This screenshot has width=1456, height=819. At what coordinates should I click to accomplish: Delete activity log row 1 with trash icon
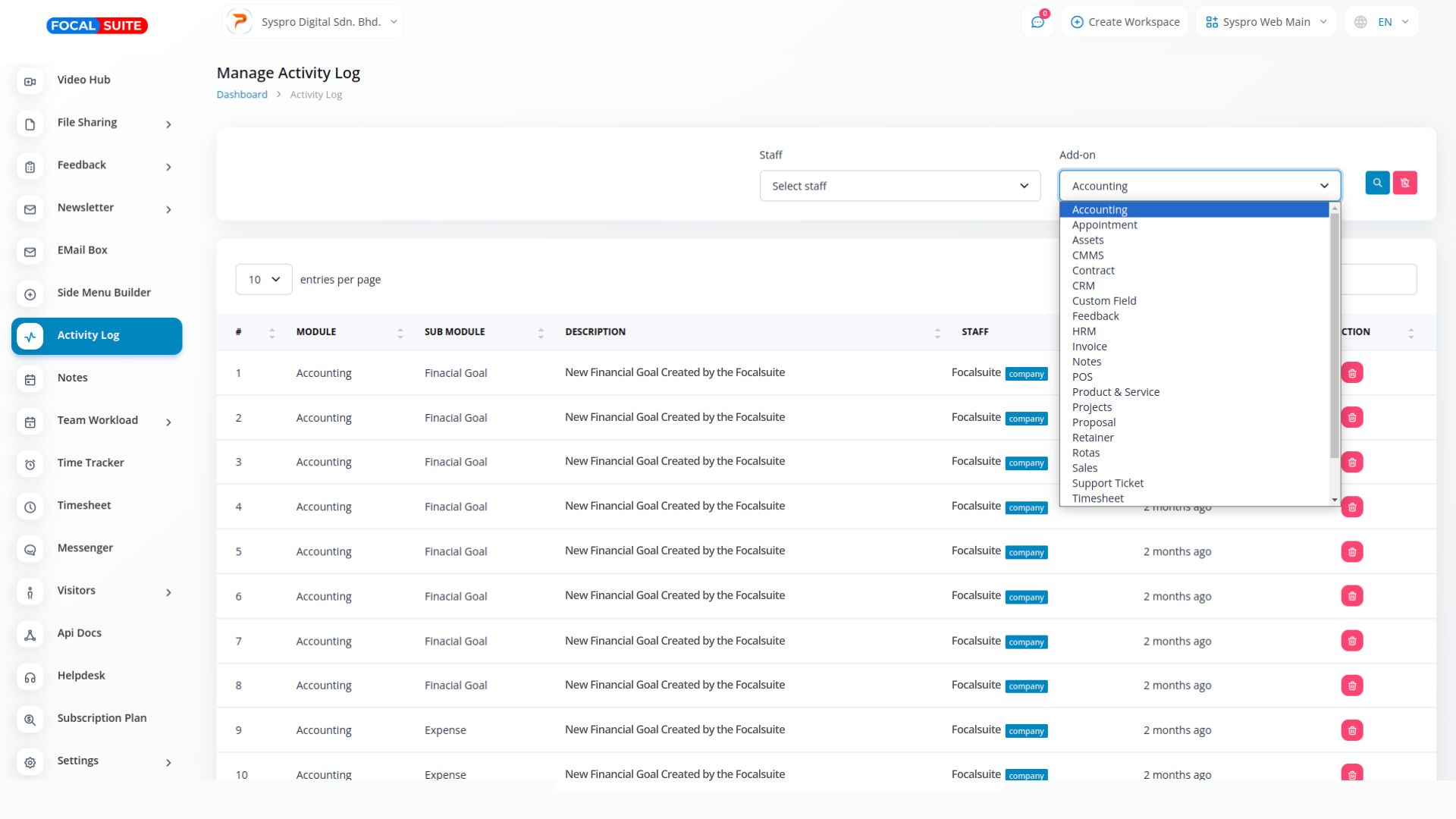coord(1351,373)
